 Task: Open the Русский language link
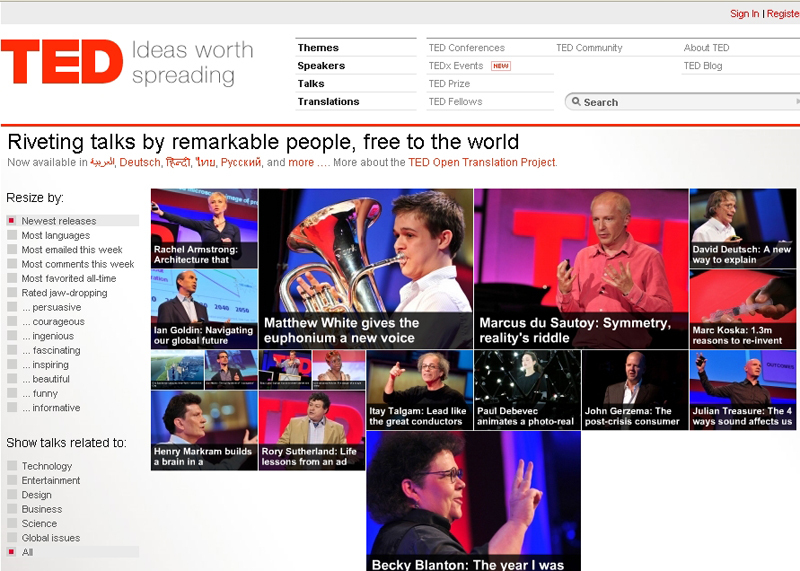pos(241,162)
